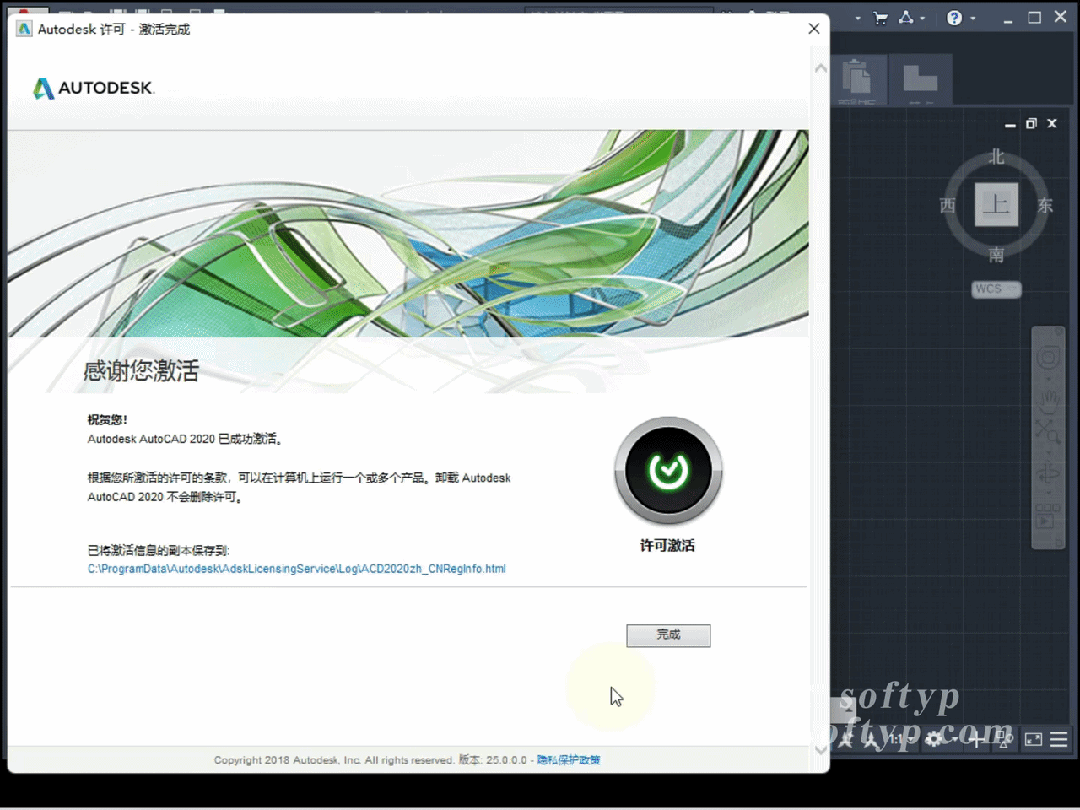Close the AutoCAD drawing window
Screen dimensions: 1080x810
[1052, 123]
